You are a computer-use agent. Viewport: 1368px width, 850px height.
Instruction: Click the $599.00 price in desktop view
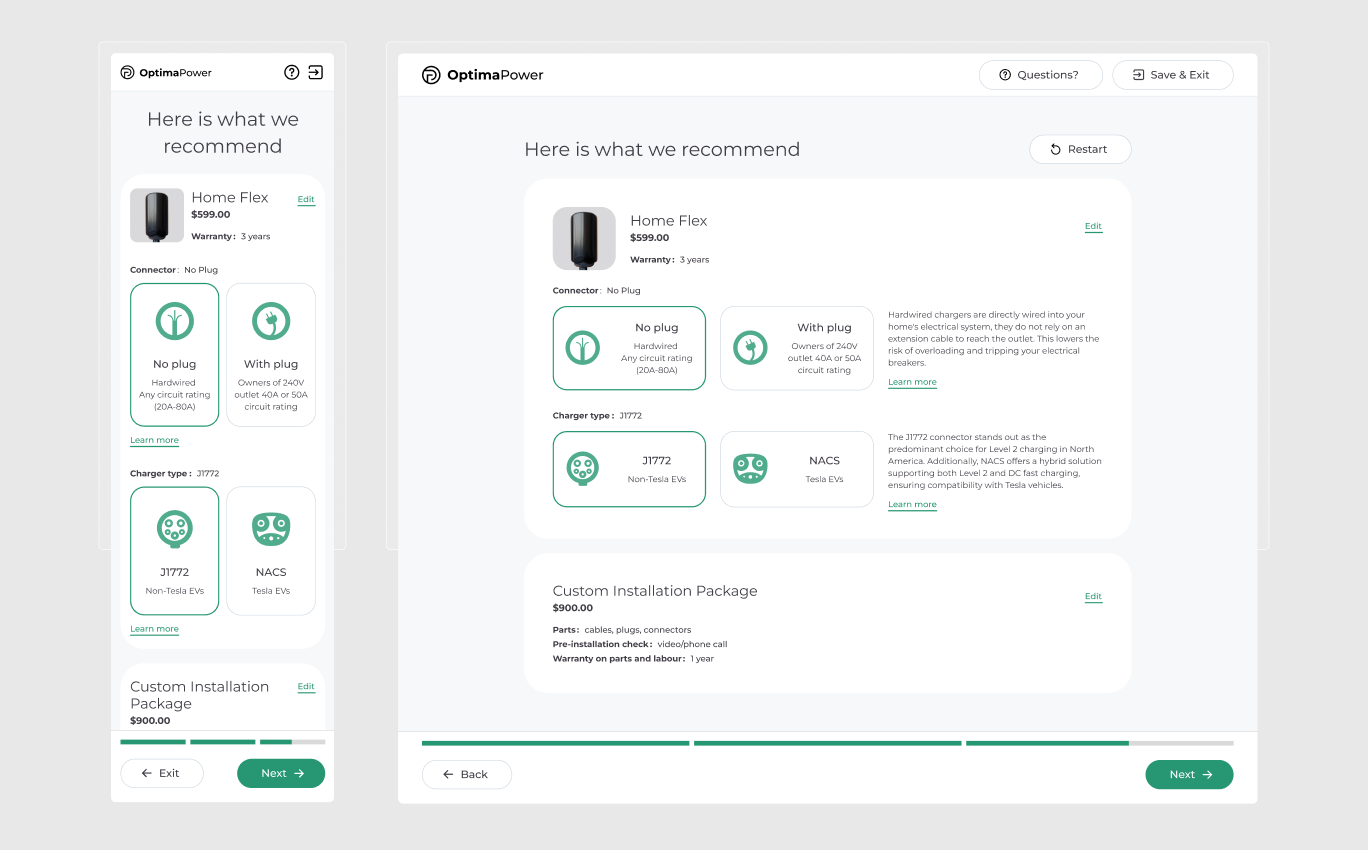650,238
